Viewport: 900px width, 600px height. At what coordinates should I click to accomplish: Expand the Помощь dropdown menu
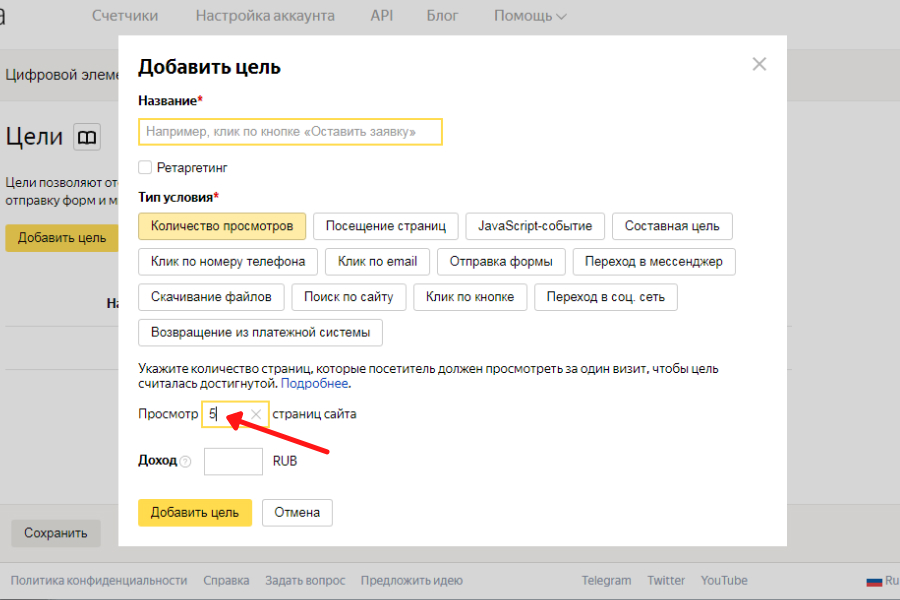click(x=530, y=16)
